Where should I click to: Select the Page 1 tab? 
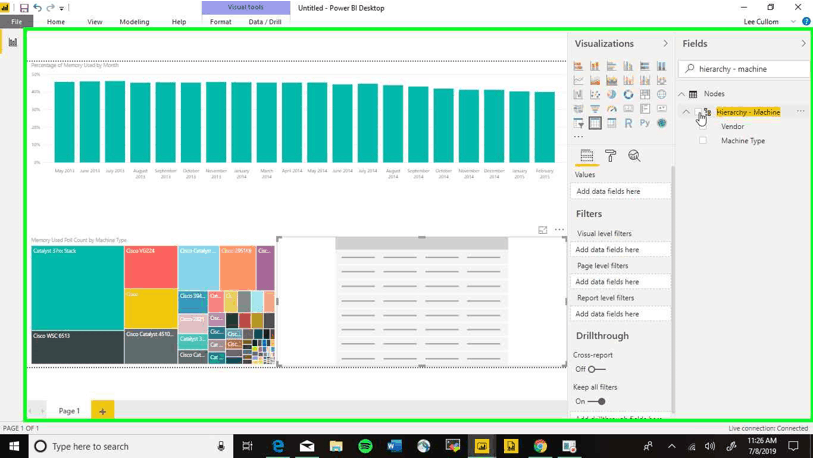pos(69,411)
